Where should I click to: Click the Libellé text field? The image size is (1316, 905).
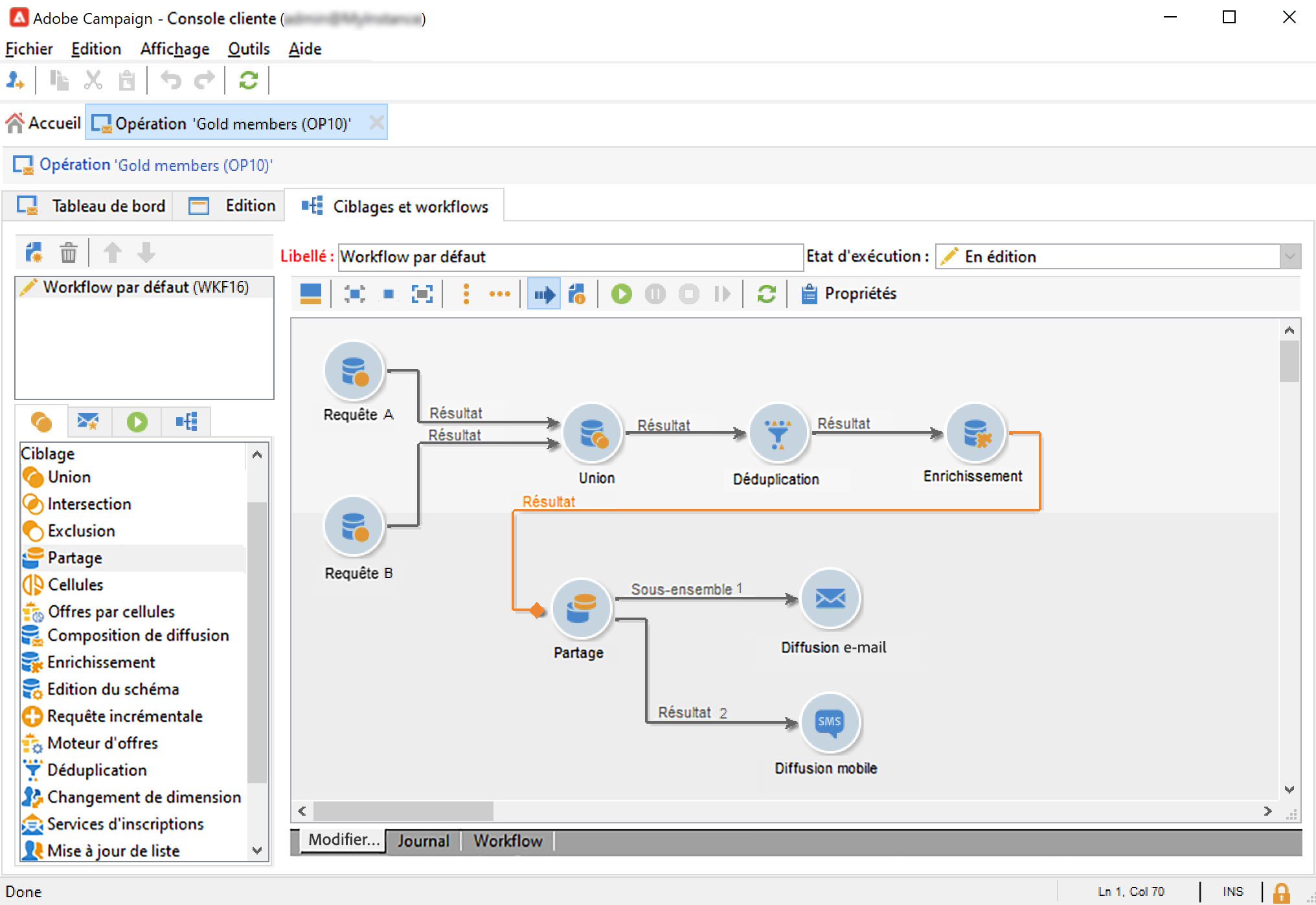570,257
